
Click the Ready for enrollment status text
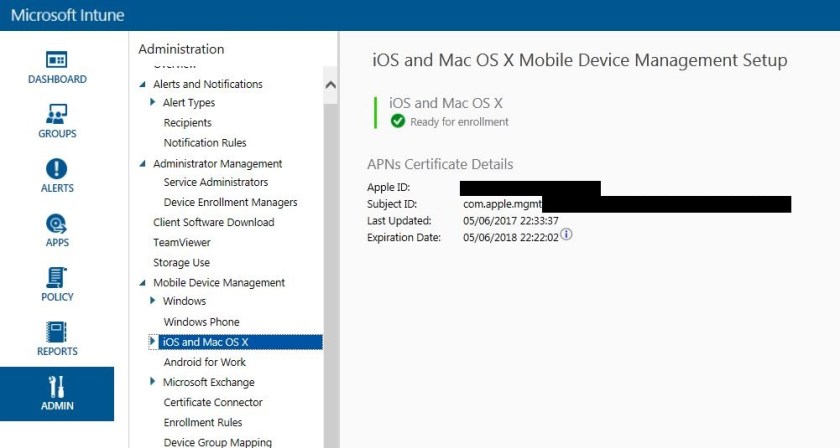[x=459, y=122]
